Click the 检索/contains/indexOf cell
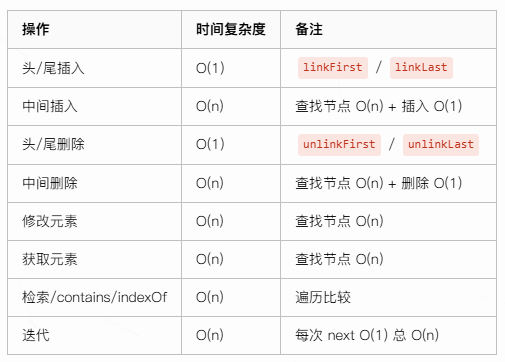 (95, 297)
